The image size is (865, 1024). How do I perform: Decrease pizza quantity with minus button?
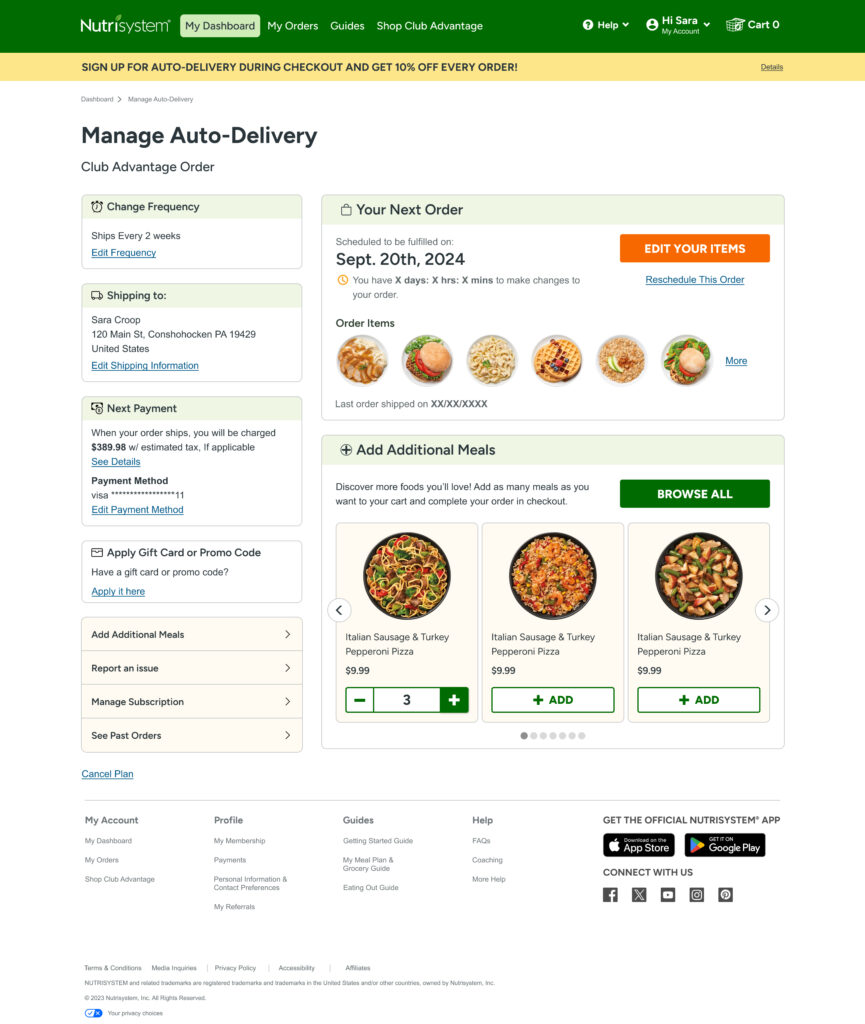click(x=360, y=700)
